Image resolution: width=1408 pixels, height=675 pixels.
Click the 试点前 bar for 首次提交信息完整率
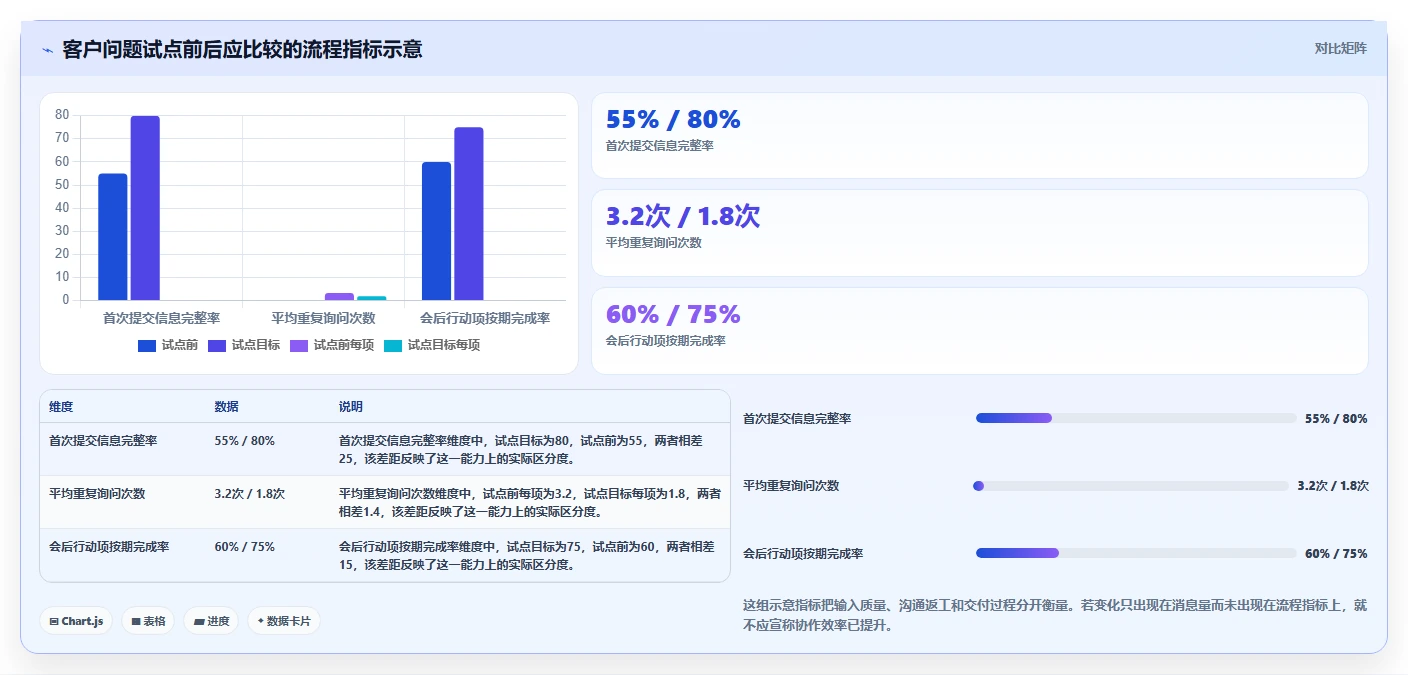(x=113, y=237)
